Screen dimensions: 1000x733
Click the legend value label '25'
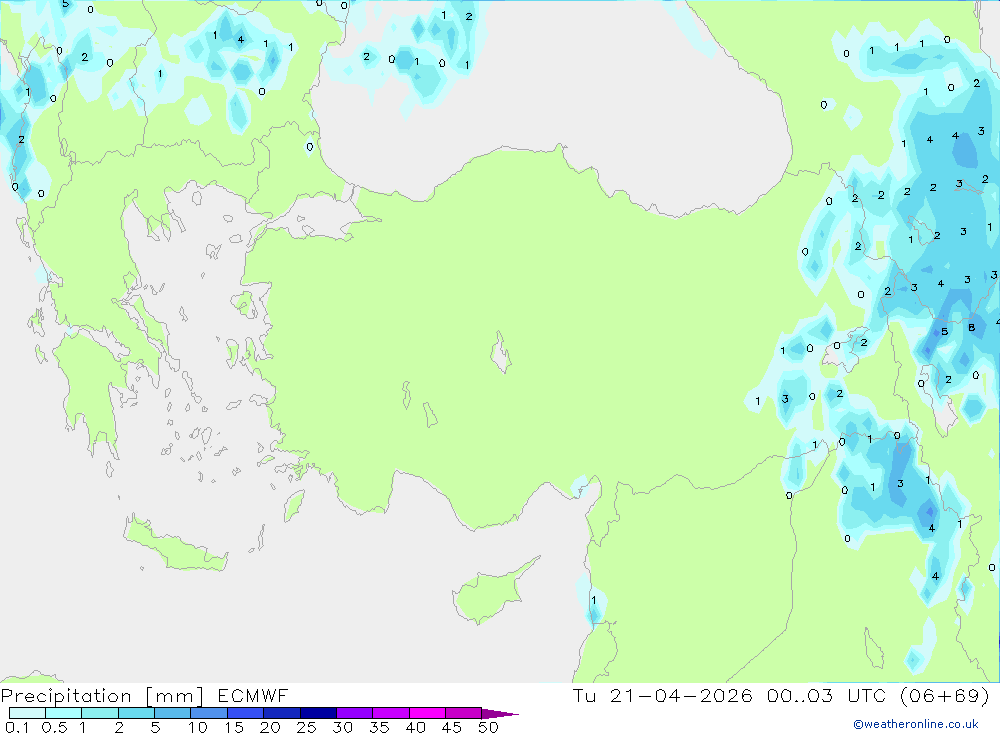coord(307,727)
